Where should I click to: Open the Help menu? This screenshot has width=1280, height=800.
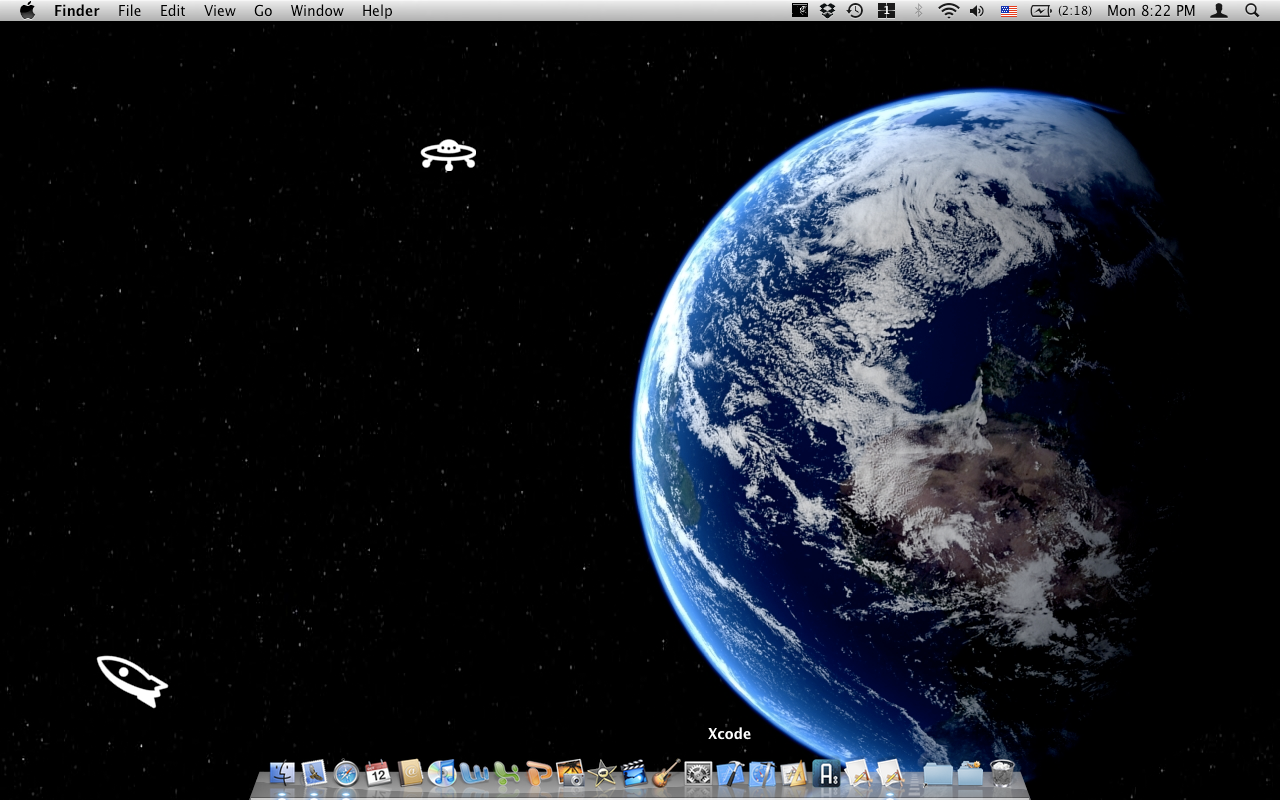(x=377, y=11)
